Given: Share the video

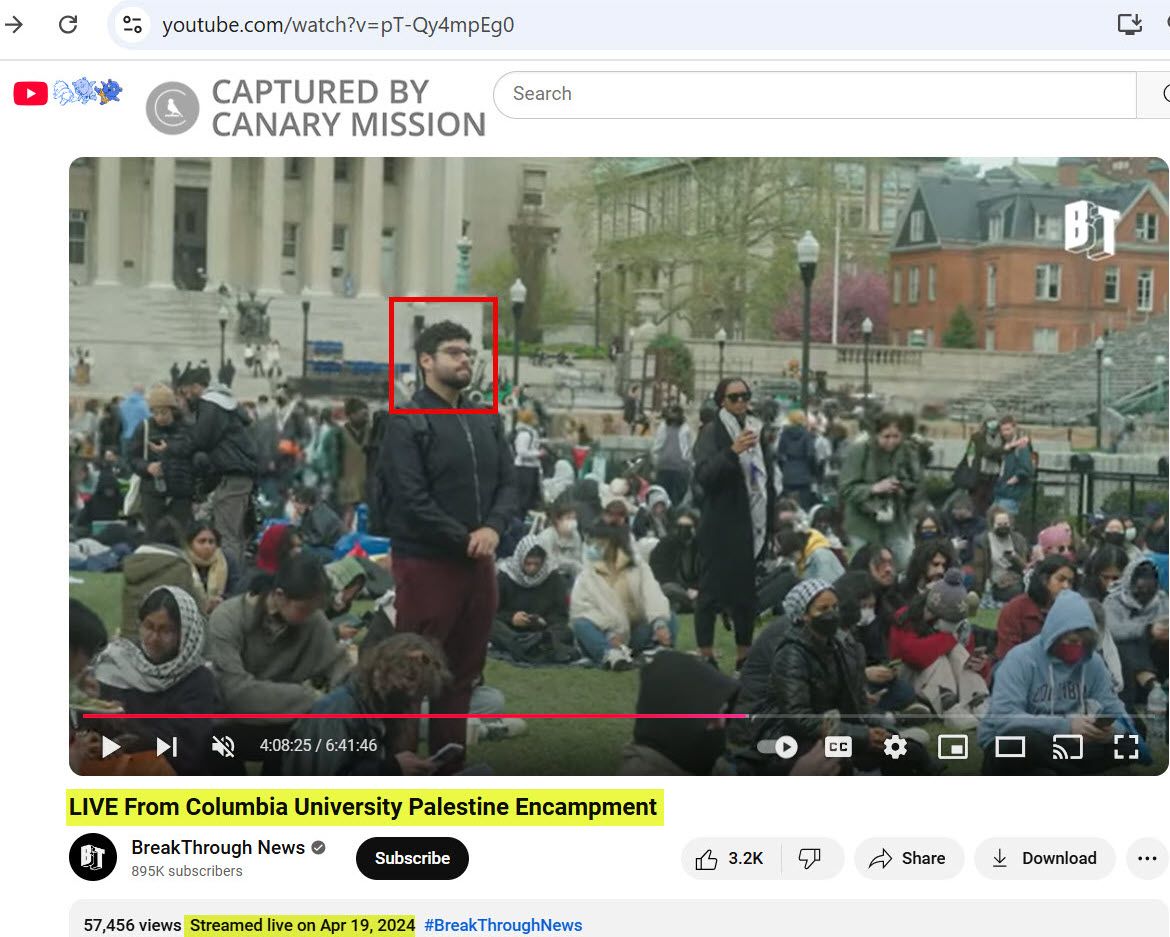Looking at the screenshot, I should (907, 858).
